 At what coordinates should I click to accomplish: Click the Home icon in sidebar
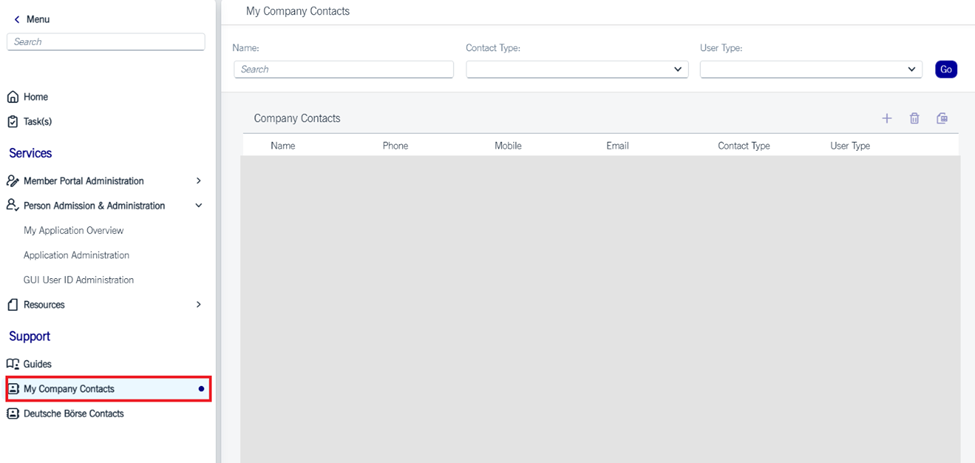tap(13, 97)
